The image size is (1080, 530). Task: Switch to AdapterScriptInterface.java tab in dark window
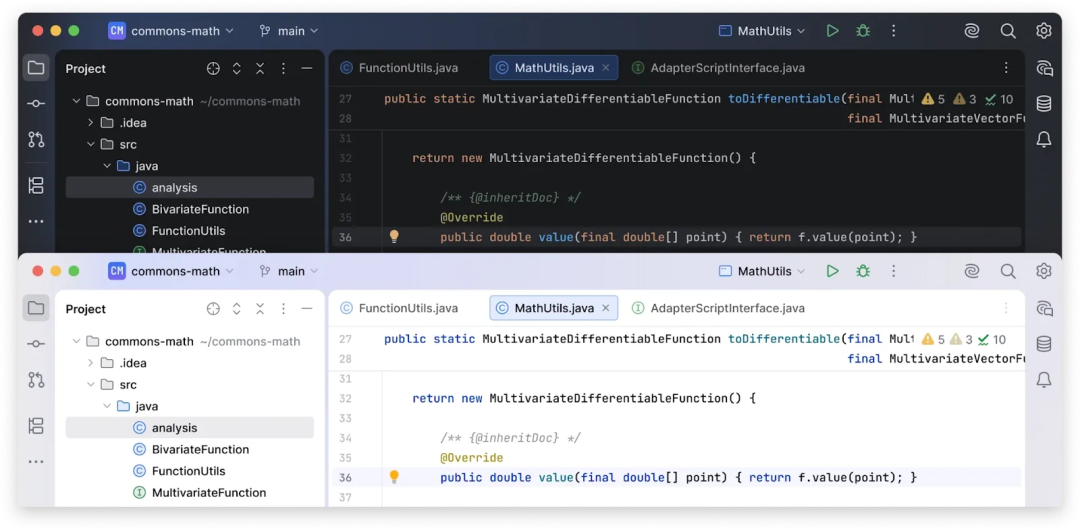pos(718,68)
